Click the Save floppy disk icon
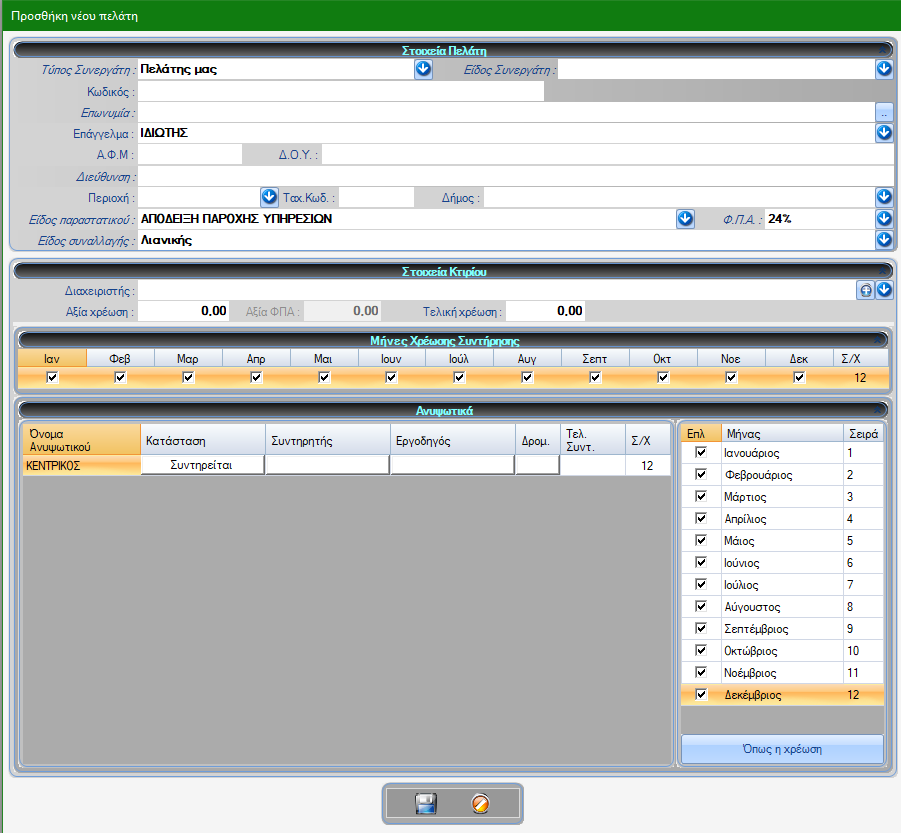901x833 pixels. [426, 804]
